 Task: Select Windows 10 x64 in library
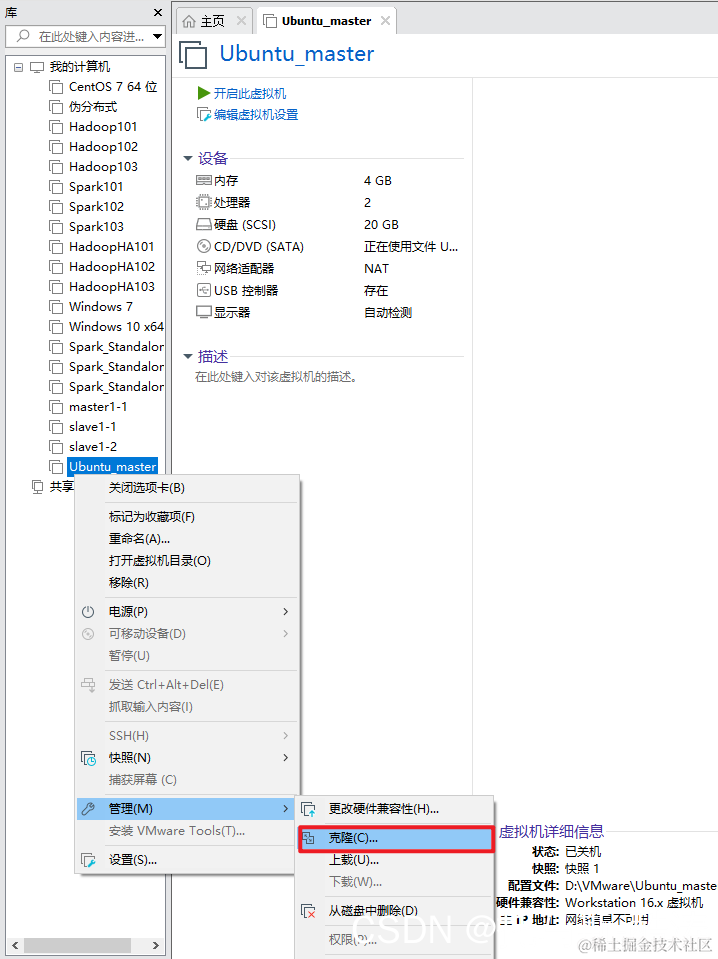click(116, 327)
